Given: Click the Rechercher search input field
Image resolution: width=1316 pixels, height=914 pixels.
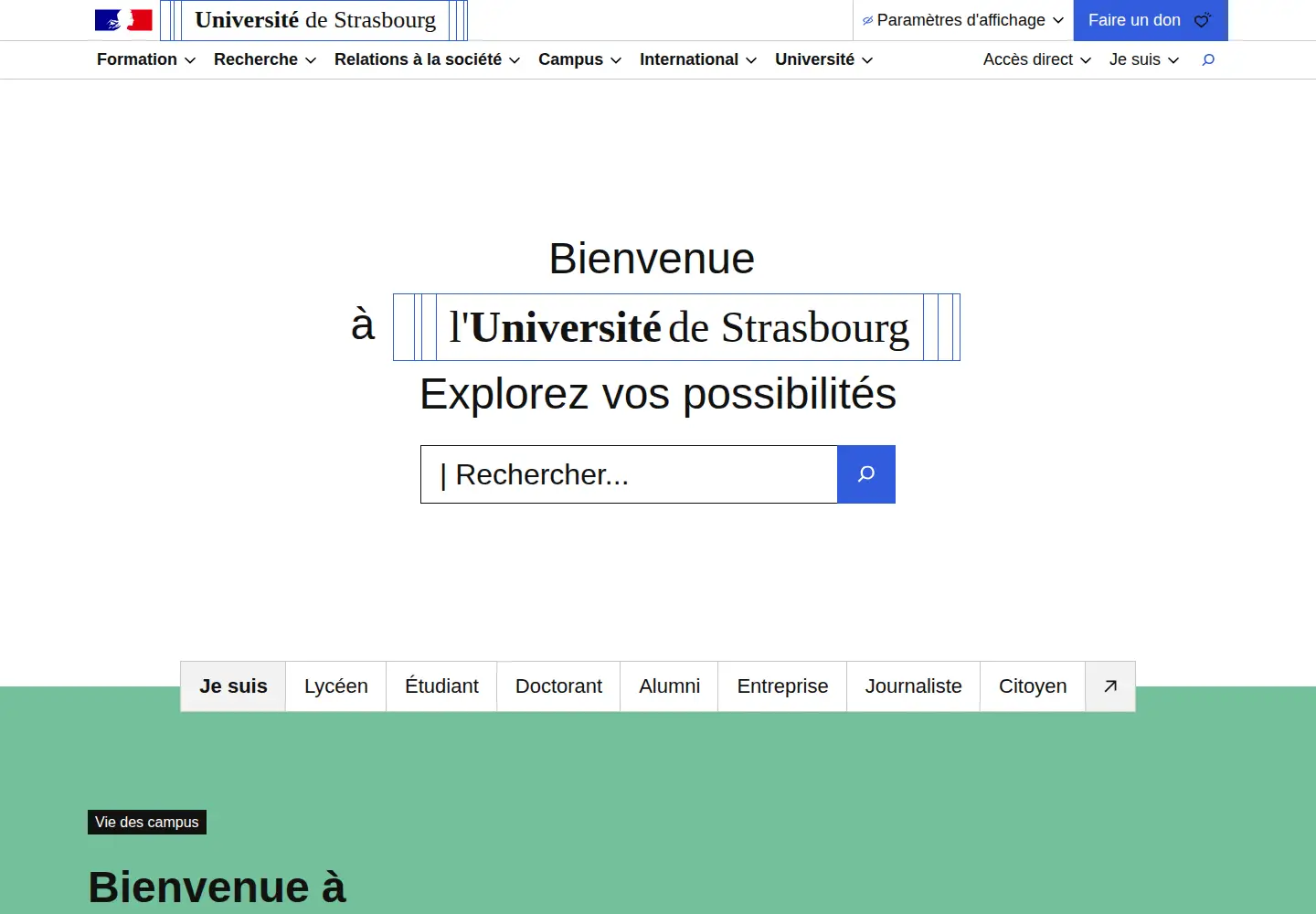Looking at the screenshot, I should (629, 474).
